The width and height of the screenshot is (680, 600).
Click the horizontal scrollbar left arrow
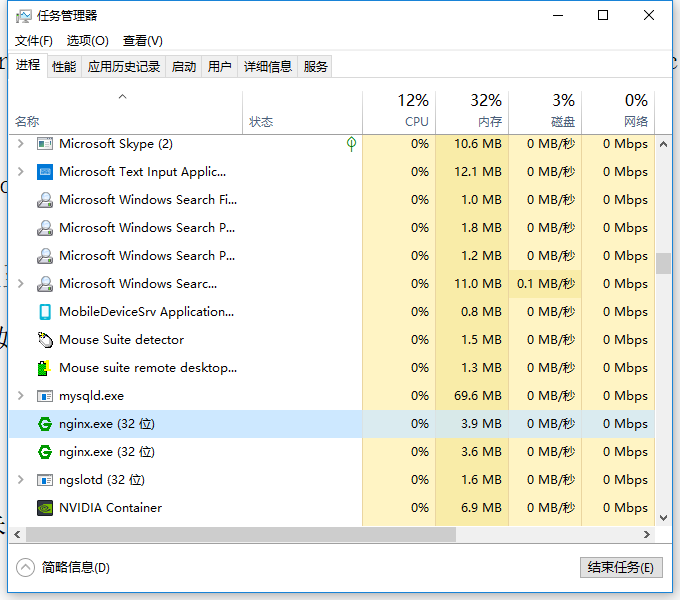pos(17,535)
